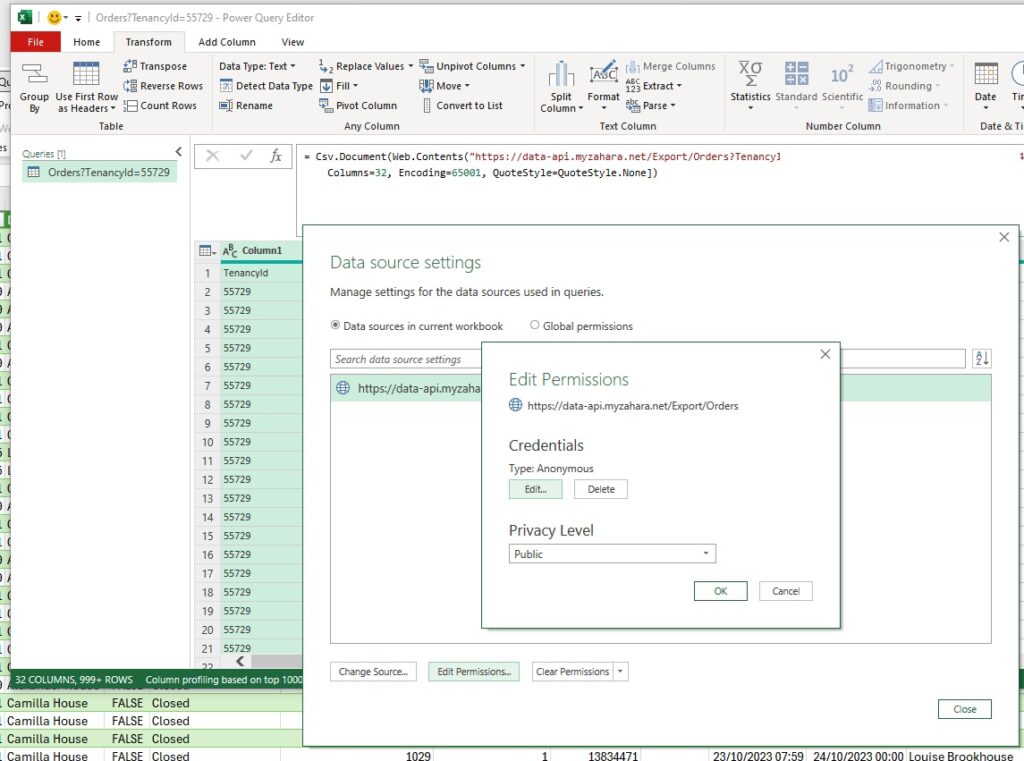Screen dimensions: 1024x761
Task: Collapse the Queries pane with chevron
Action: click(x=178, y=152)
